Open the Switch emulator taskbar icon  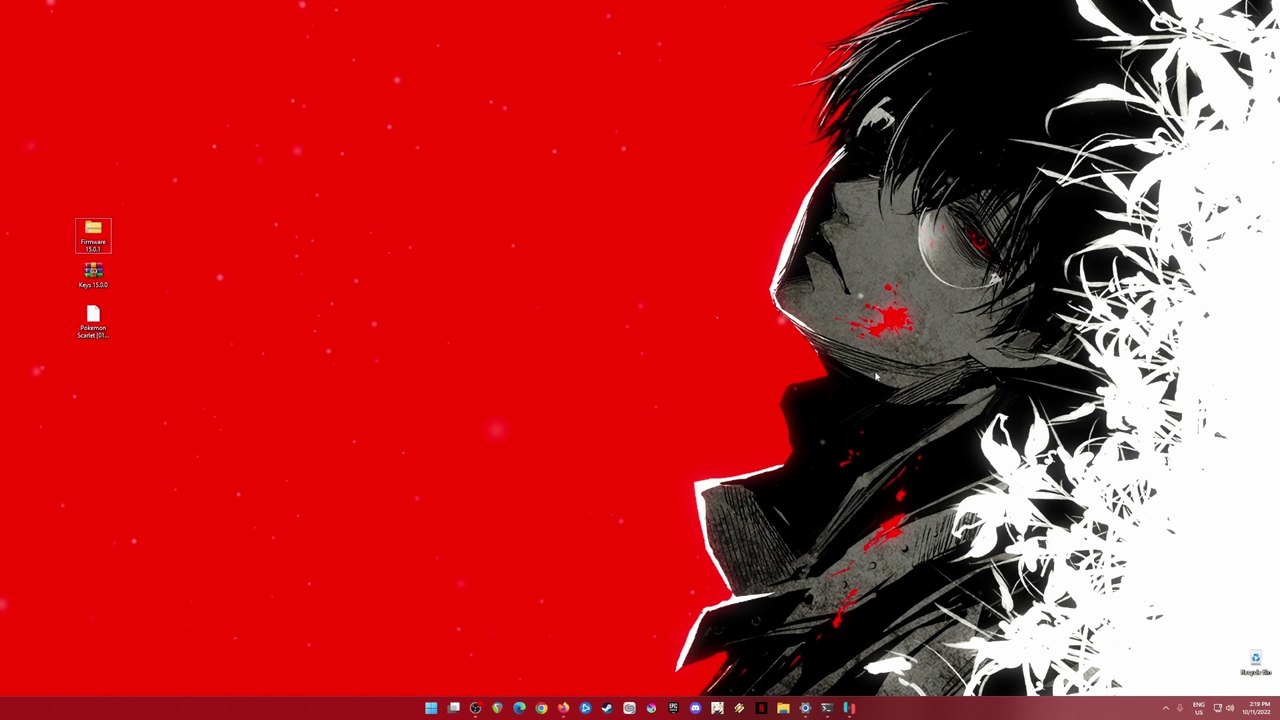coord(849,708)
